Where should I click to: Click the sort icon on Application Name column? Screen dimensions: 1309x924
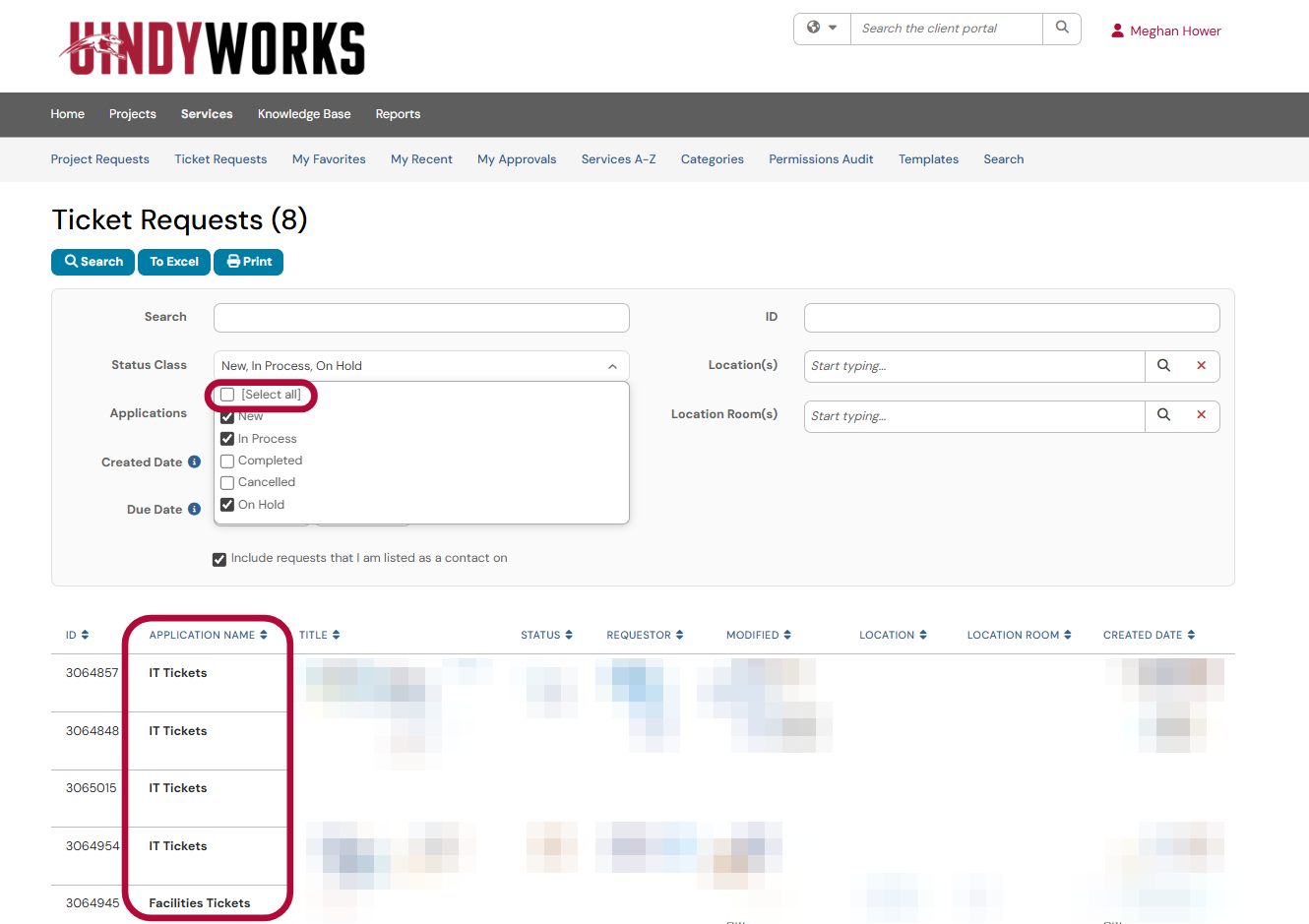(264, 635)
